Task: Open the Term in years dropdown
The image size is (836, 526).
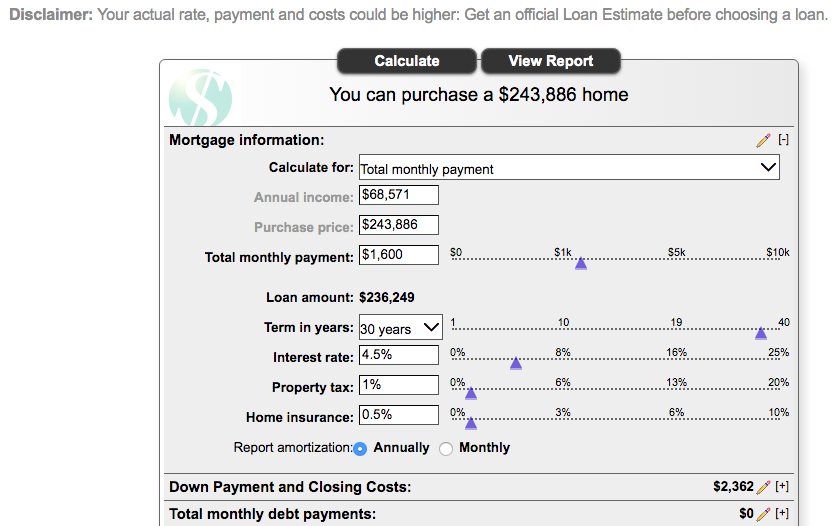Action: [400, 328]
